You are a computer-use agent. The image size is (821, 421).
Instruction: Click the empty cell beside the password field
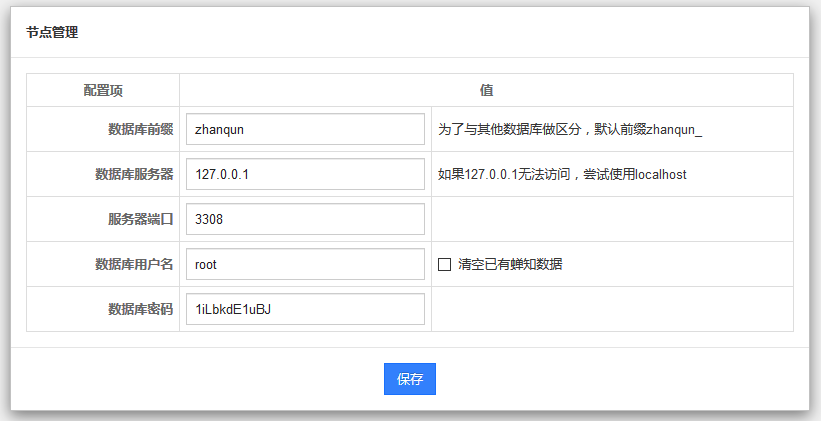(x=611, y=309)
